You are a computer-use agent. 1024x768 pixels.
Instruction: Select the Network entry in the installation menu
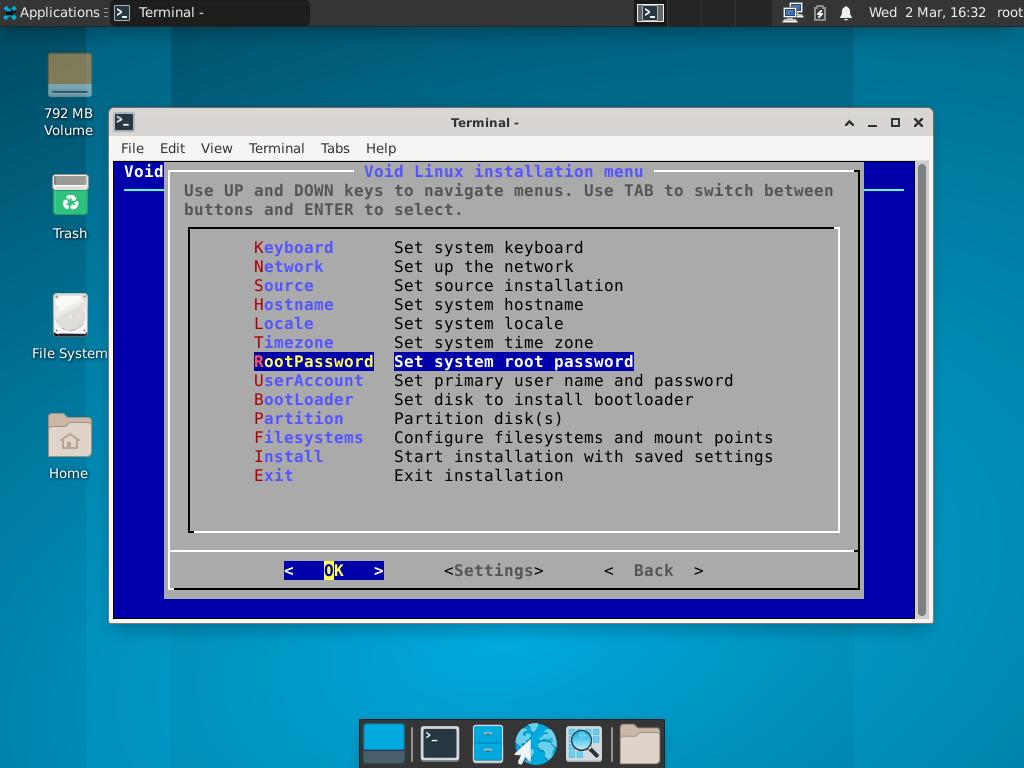point(413,266)
